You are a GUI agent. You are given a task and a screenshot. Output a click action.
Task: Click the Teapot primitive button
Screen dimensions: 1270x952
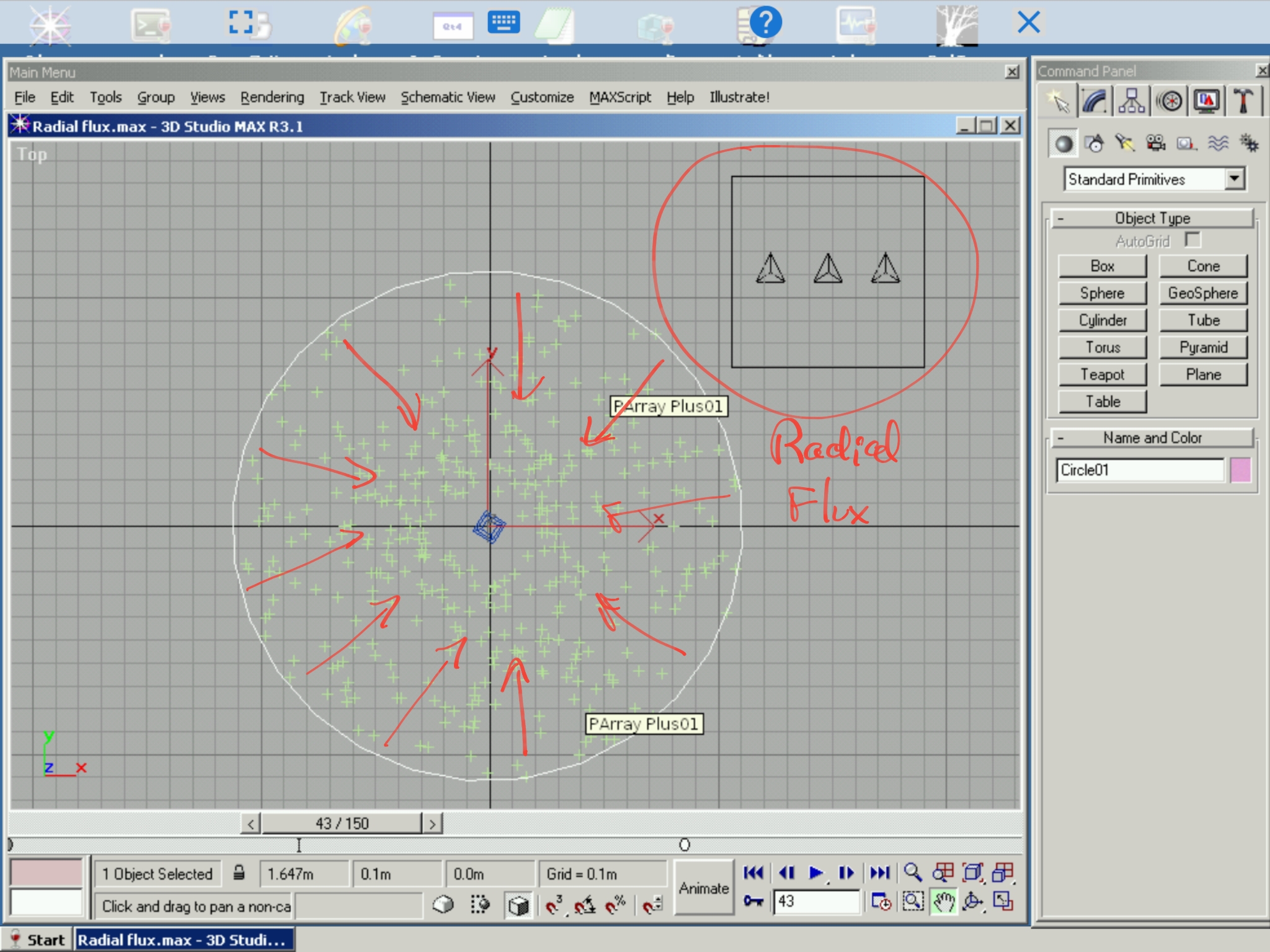[x=1102, y=374]
